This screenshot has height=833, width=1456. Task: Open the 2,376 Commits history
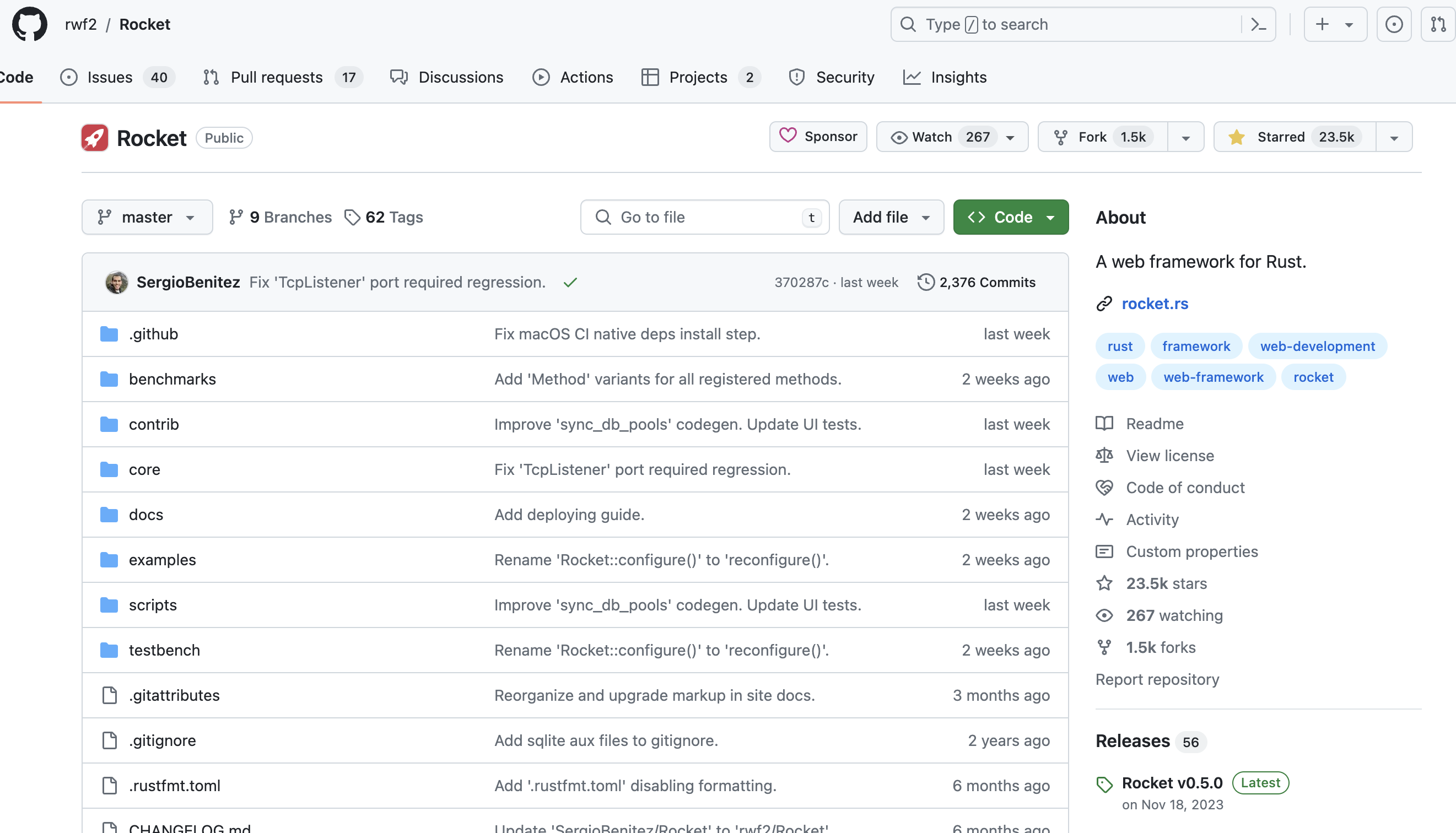[977, 283]
